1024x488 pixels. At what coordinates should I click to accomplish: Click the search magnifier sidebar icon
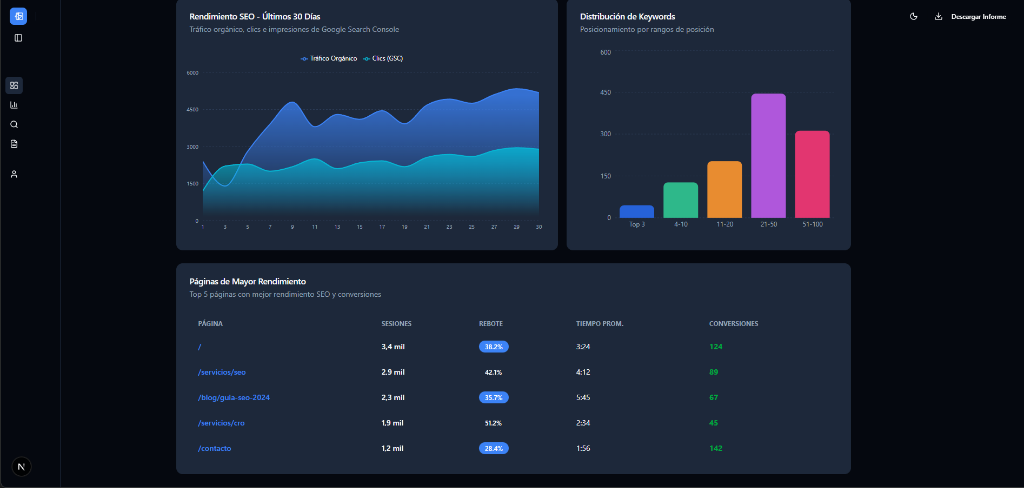(x=14, y=124)
